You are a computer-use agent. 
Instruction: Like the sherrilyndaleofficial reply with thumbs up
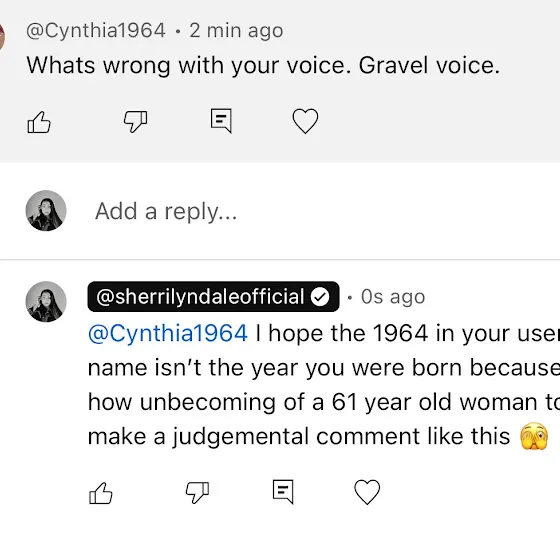point(101,493)
